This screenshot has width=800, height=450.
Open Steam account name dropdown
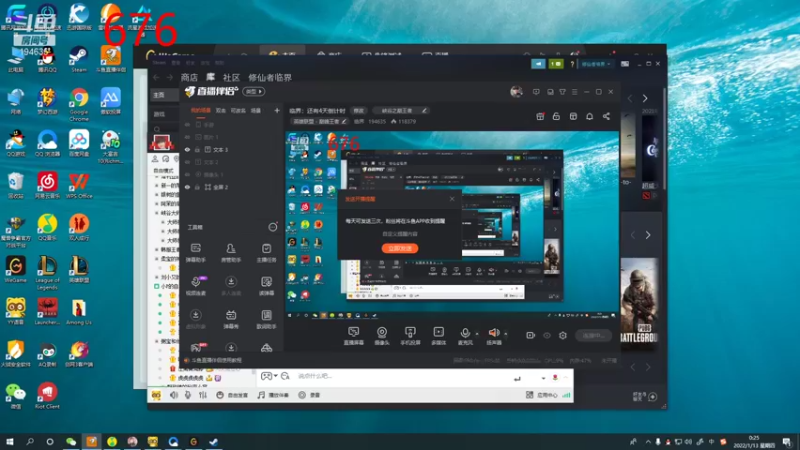tap(596, 64)
